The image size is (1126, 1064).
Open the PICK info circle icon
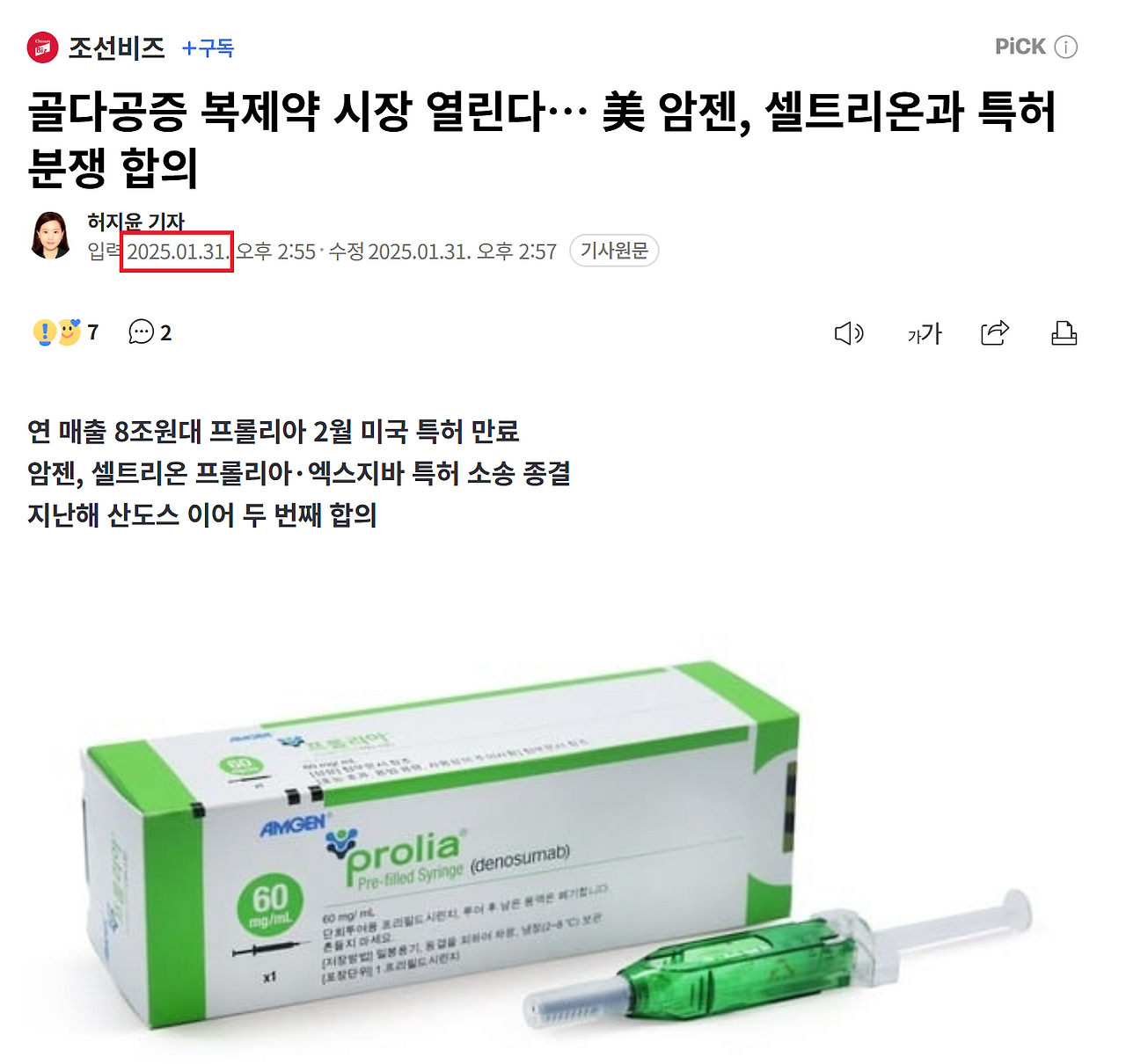[1065, 47]
